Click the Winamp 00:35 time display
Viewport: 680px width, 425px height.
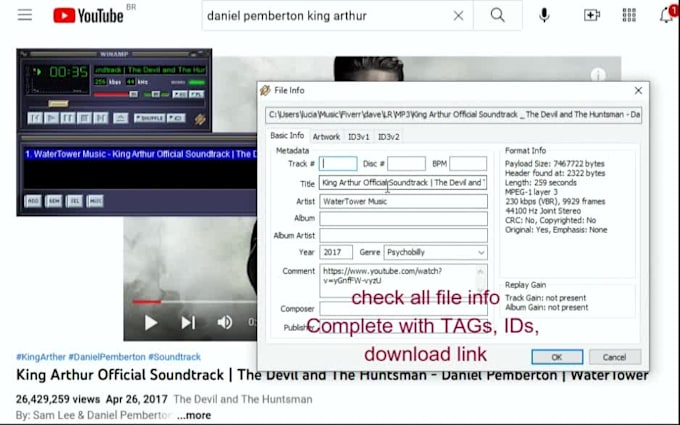[x=69, y=71]
